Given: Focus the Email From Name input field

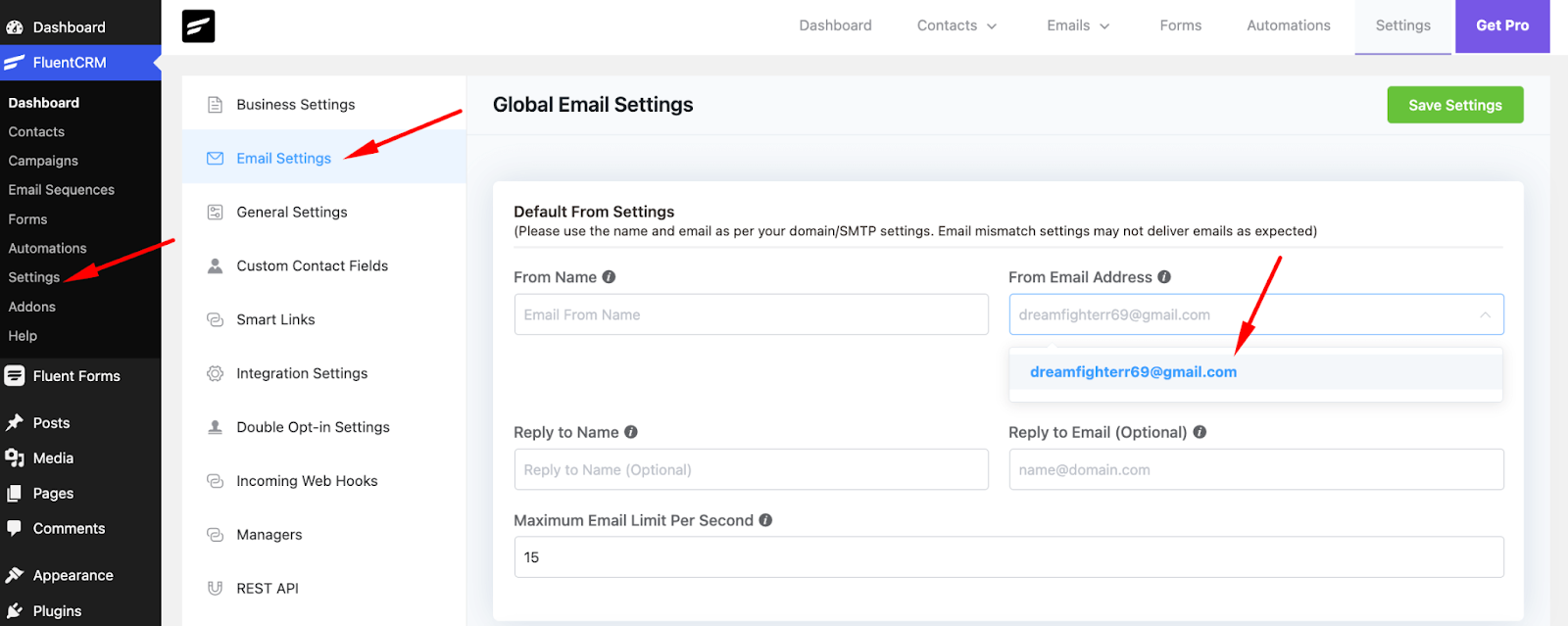Looking at the screenshot, I should coord(751,314).
